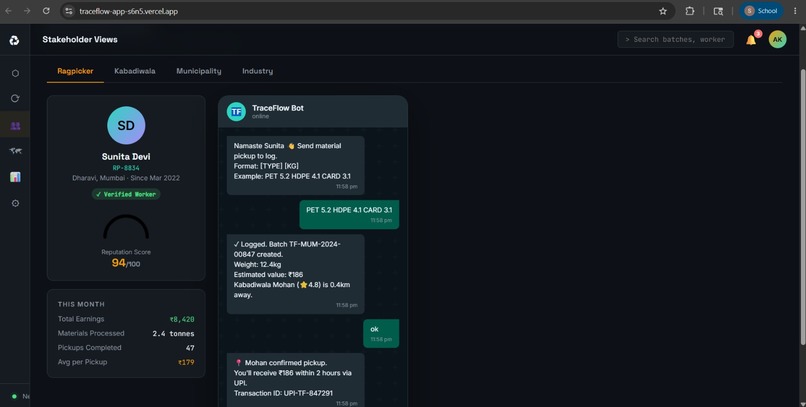The image size is (806, 407).
Task: Click the notification bell icon
Action: [751, 40]
